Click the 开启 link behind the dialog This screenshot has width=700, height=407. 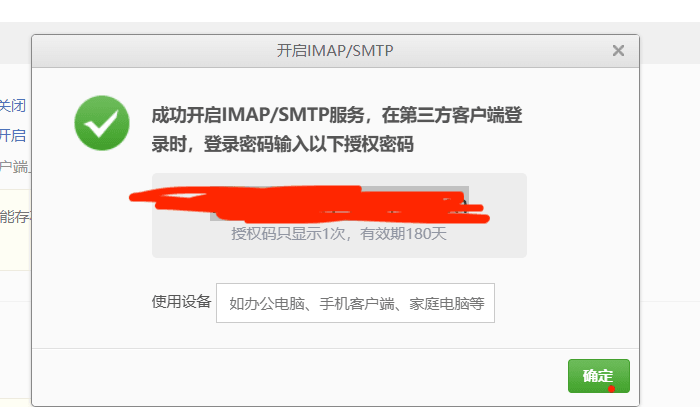coord(12,135)
